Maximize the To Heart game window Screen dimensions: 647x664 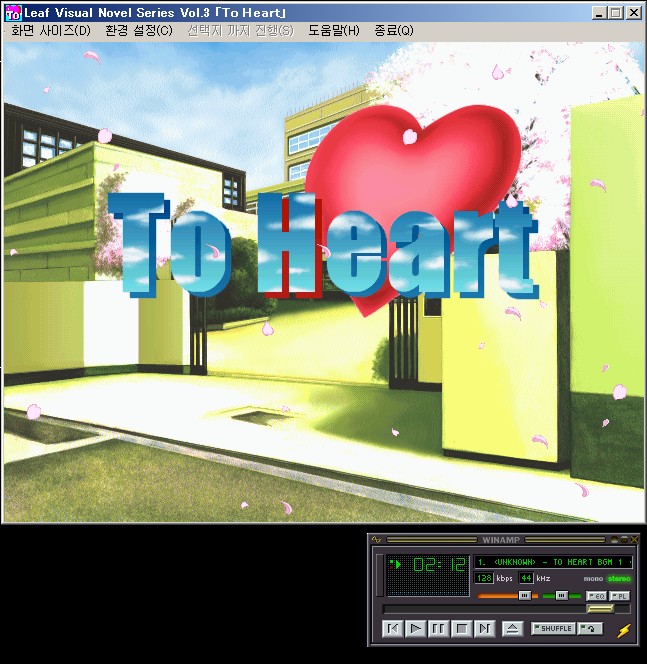[616, 13]
